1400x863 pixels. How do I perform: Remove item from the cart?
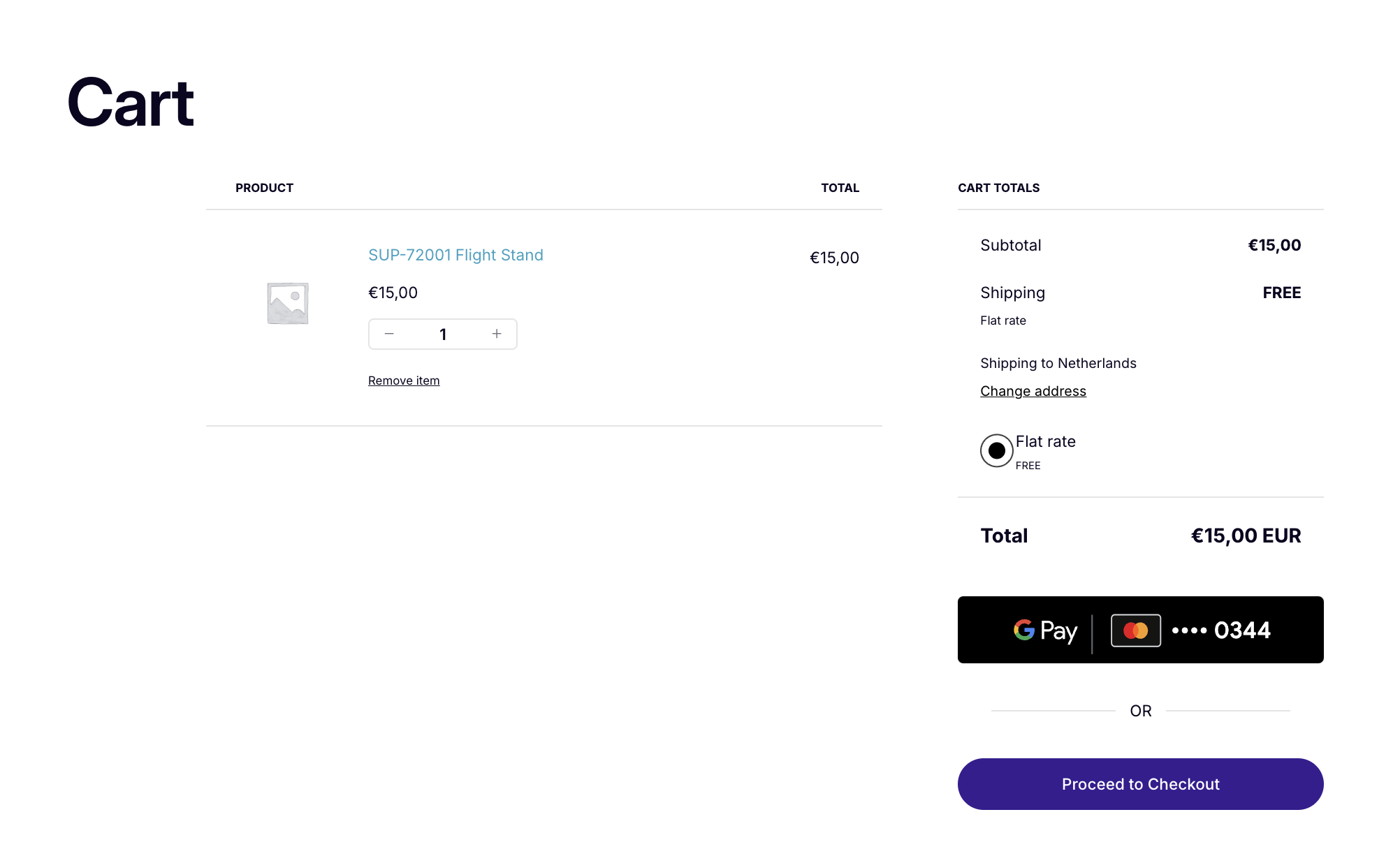(x=404, y=381)
